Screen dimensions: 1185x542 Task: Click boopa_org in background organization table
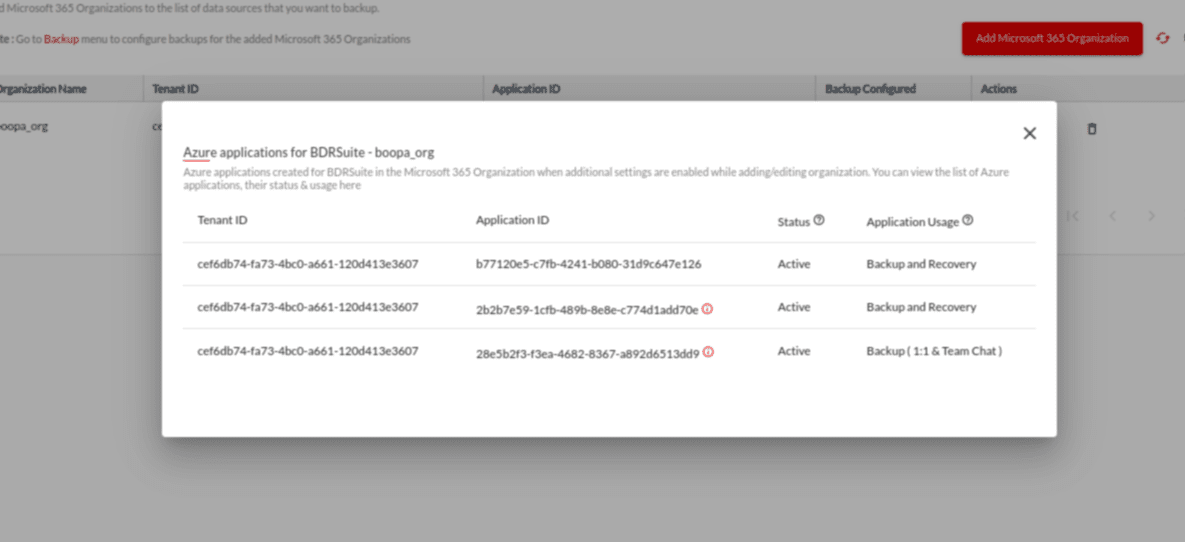click(x=23, y=126)
